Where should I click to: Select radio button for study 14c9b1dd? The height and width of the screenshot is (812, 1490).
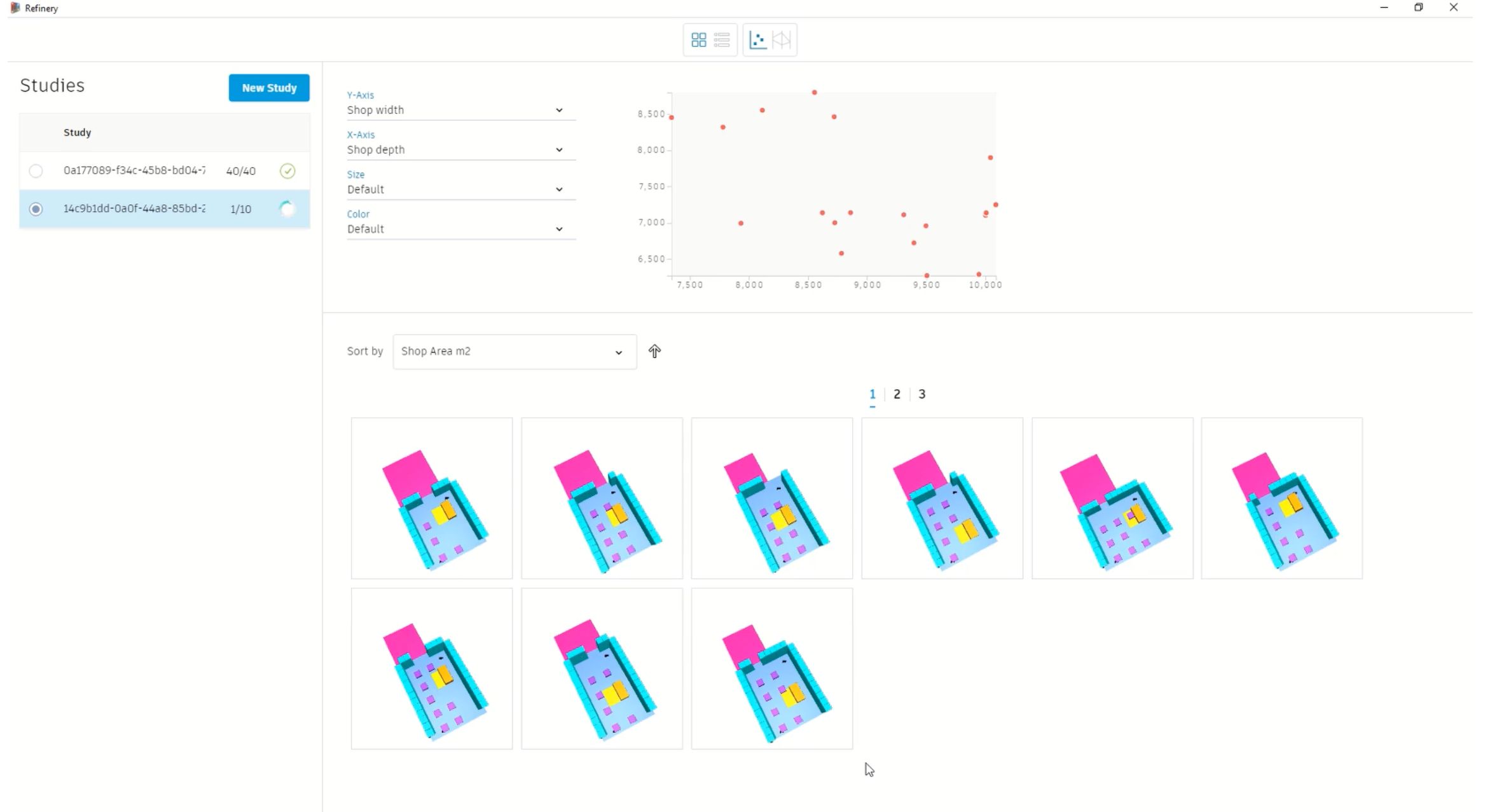[36, 209]
